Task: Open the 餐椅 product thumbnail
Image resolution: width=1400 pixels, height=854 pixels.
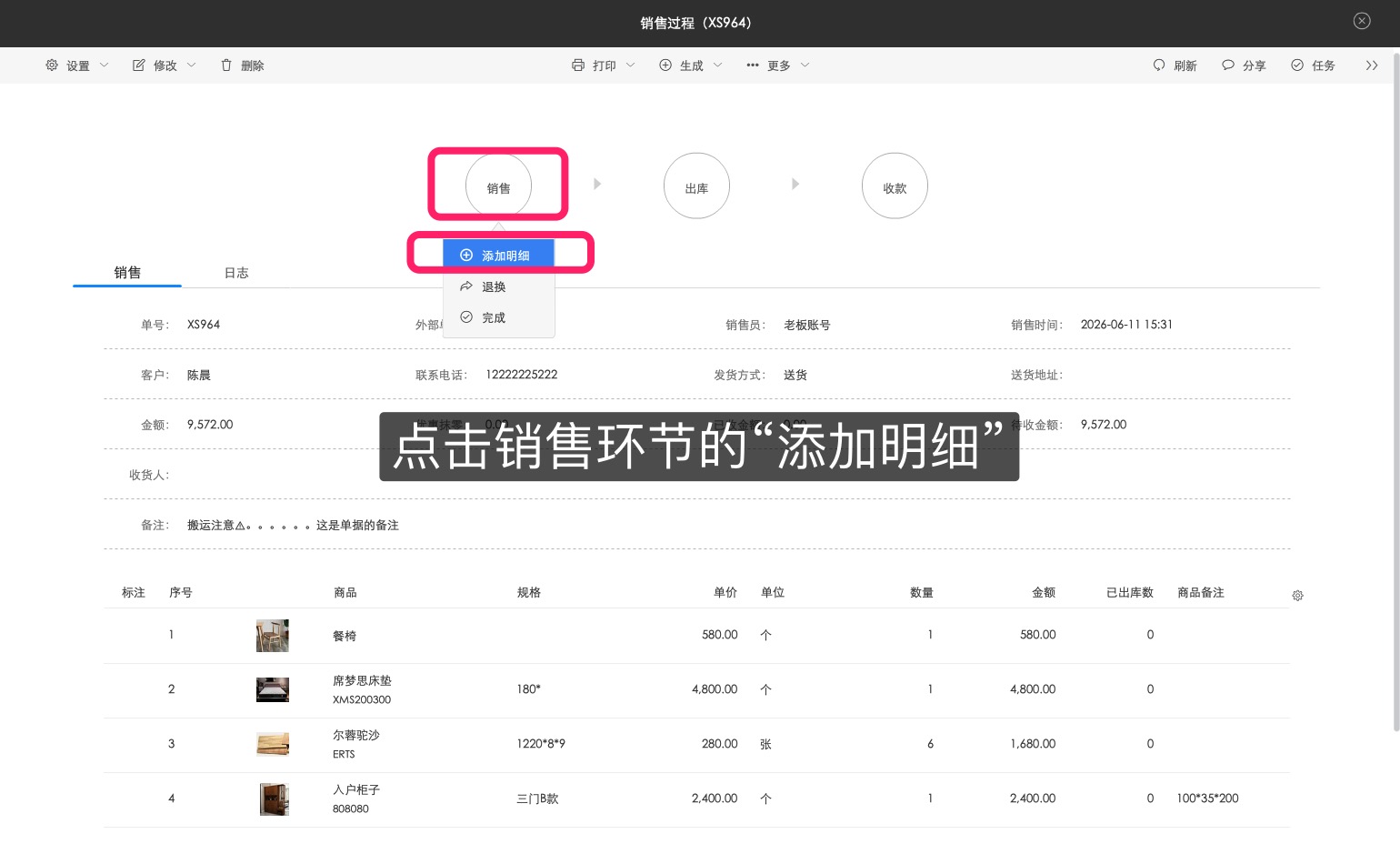Action: pyautogui.click(x=273, y=636)
